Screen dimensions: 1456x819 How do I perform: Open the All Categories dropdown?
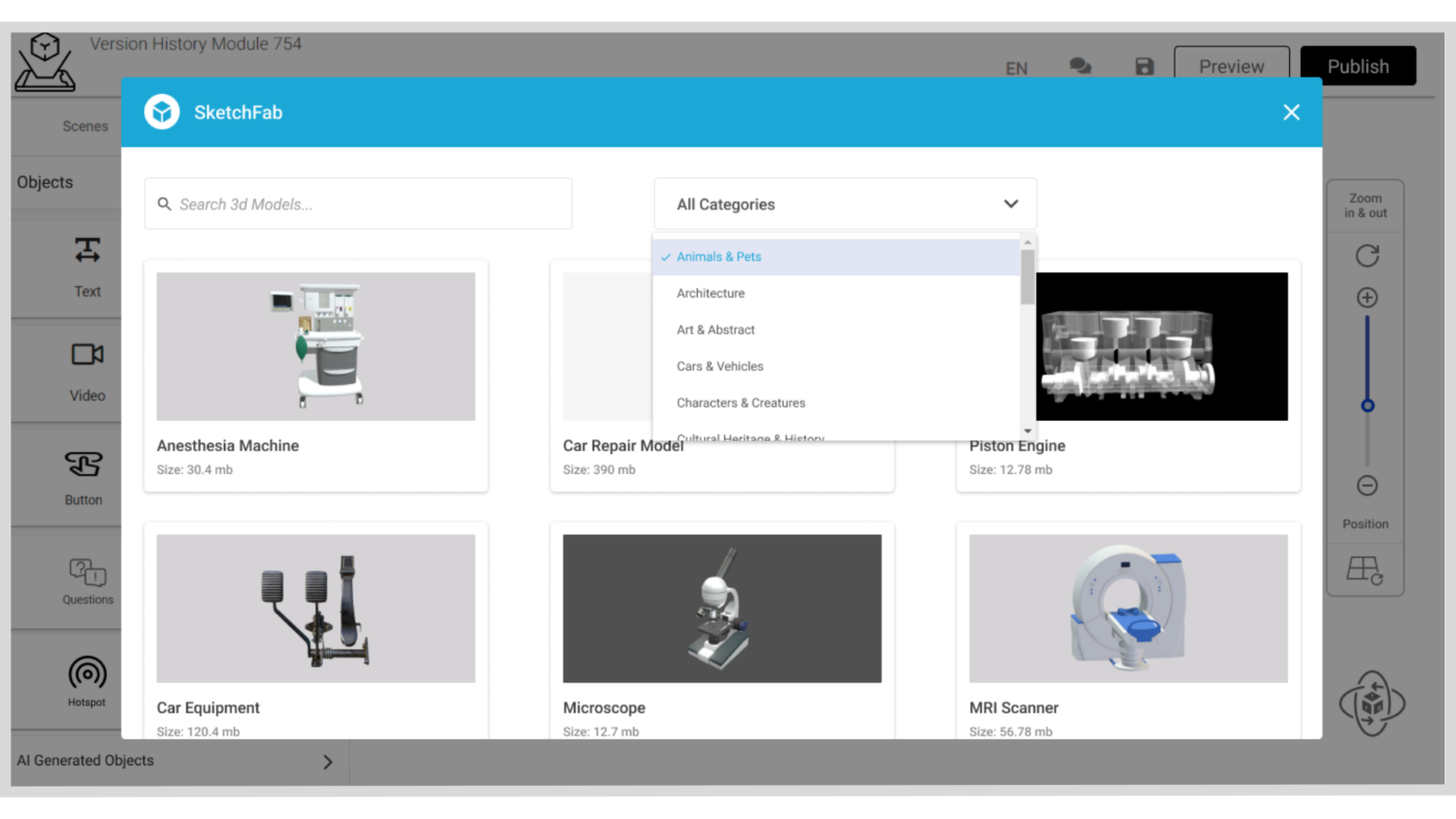point(845,204)
